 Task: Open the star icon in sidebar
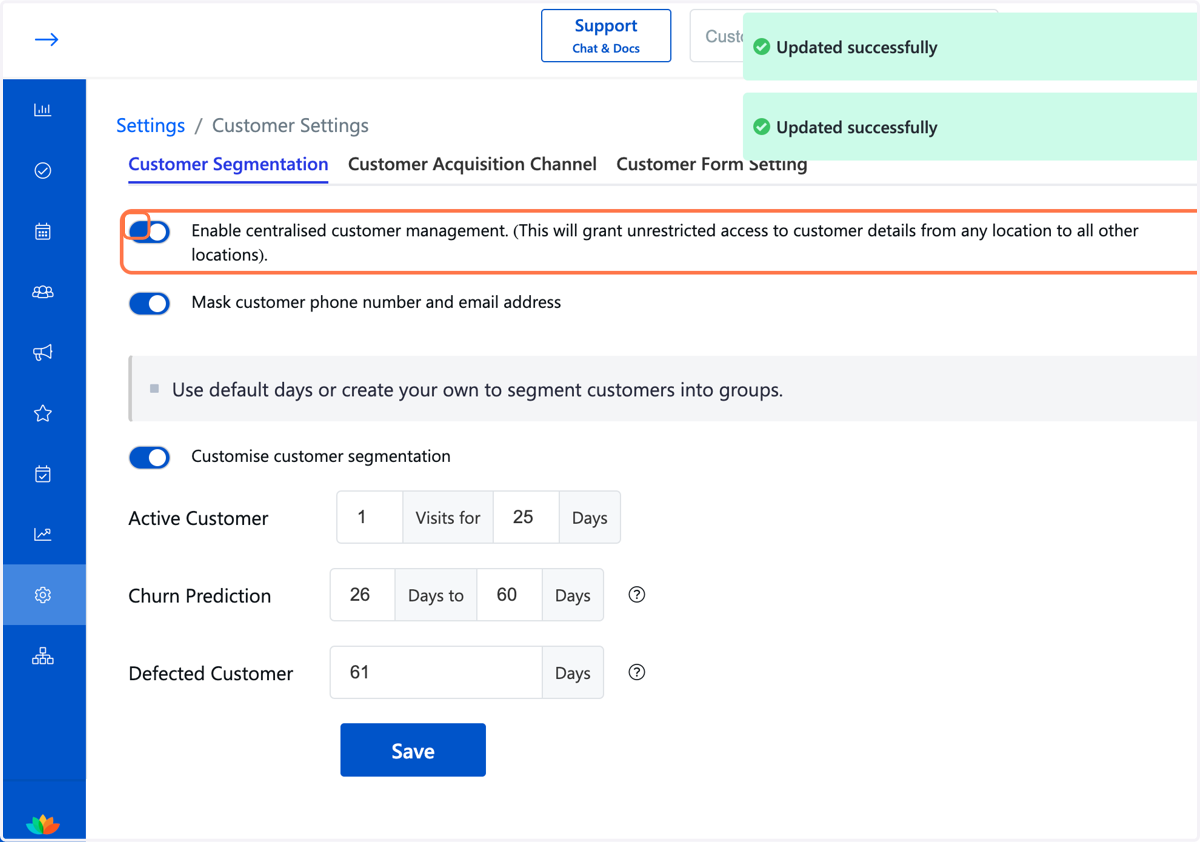43,413
